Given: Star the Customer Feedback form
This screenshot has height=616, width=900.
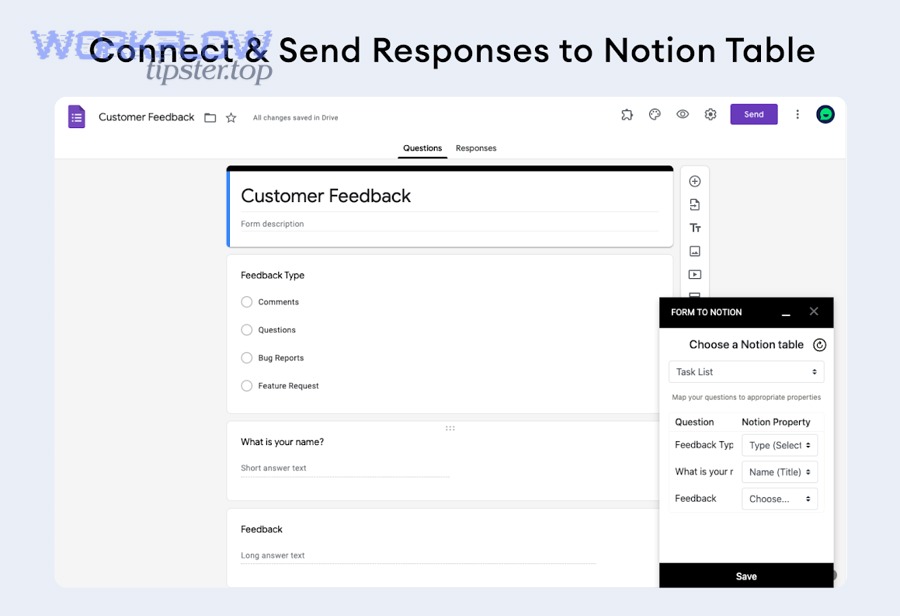Looking at the screenshot, I should [x=231, y=118].
